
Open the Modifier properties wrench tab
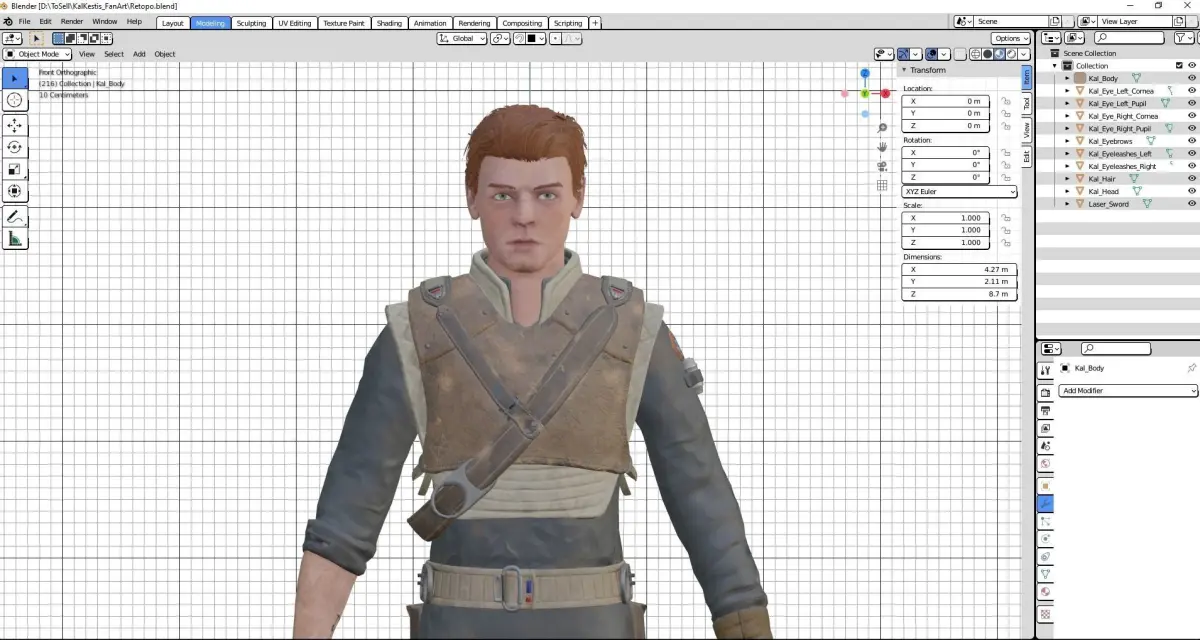[1045, 504]
